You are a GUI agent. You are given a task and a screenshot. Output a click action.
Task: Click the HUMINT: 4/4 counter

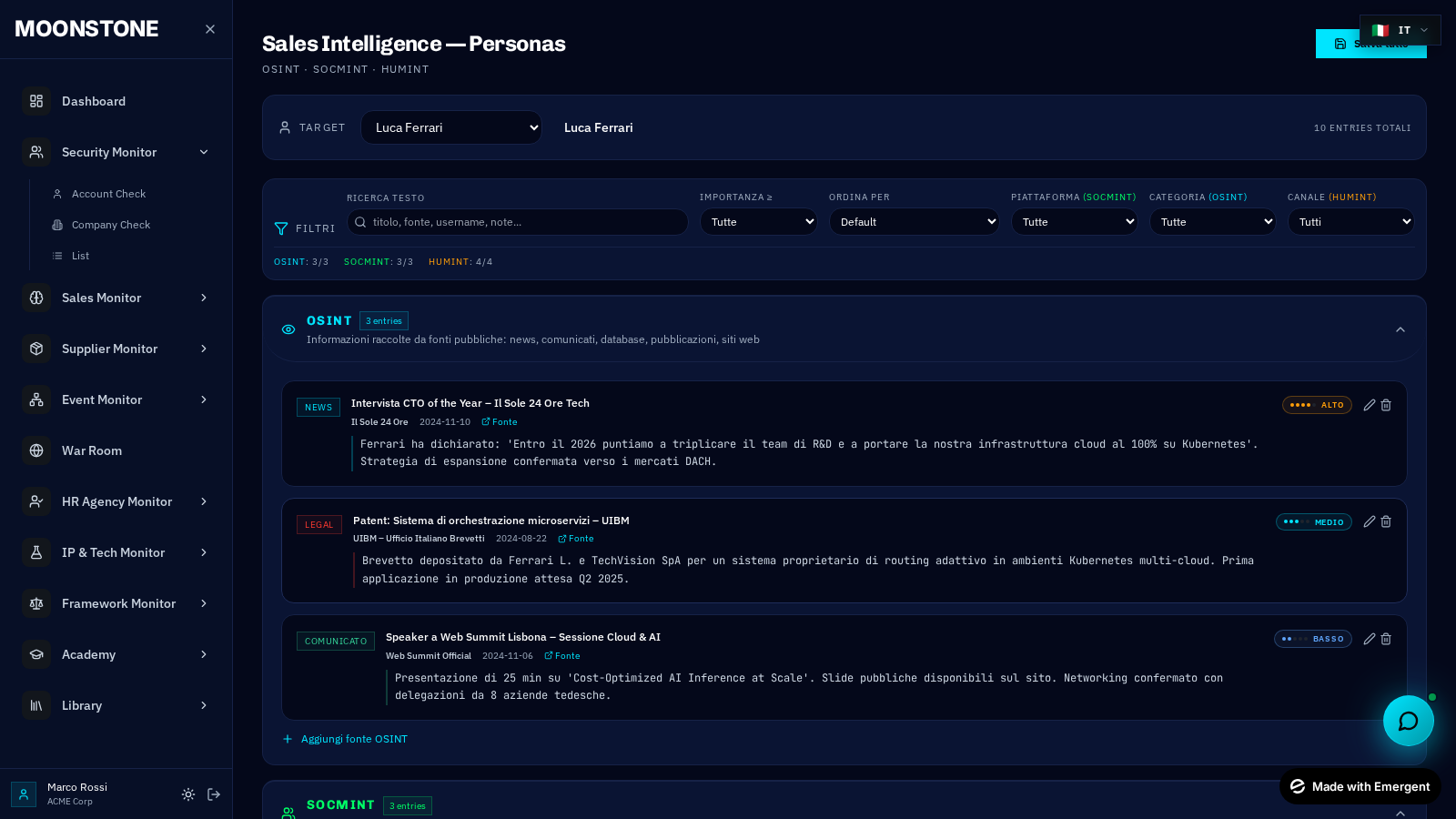pyautogui.click(x=460, y=262)
